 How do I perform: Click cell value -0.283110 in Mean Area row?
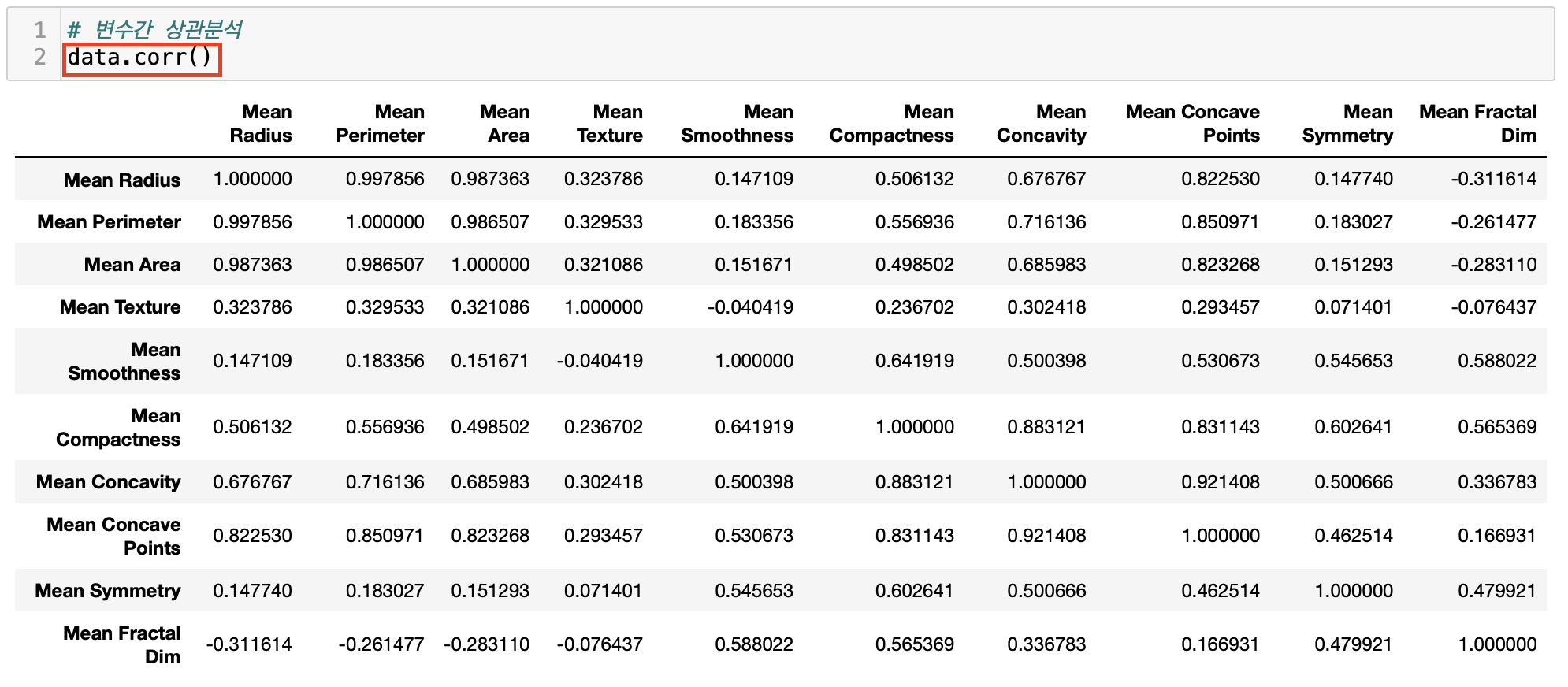click(1494, 265)
